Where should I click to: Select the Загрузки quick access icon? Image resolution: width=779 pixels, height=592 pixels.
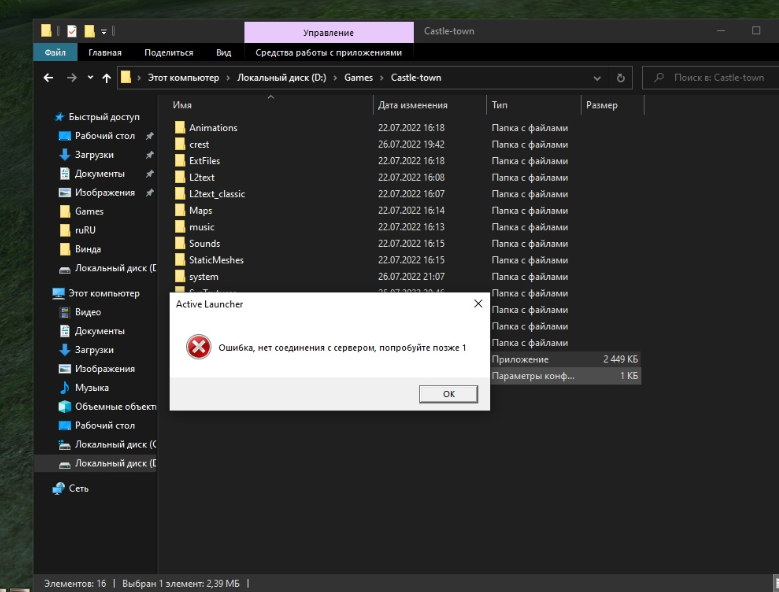(65, 155)
